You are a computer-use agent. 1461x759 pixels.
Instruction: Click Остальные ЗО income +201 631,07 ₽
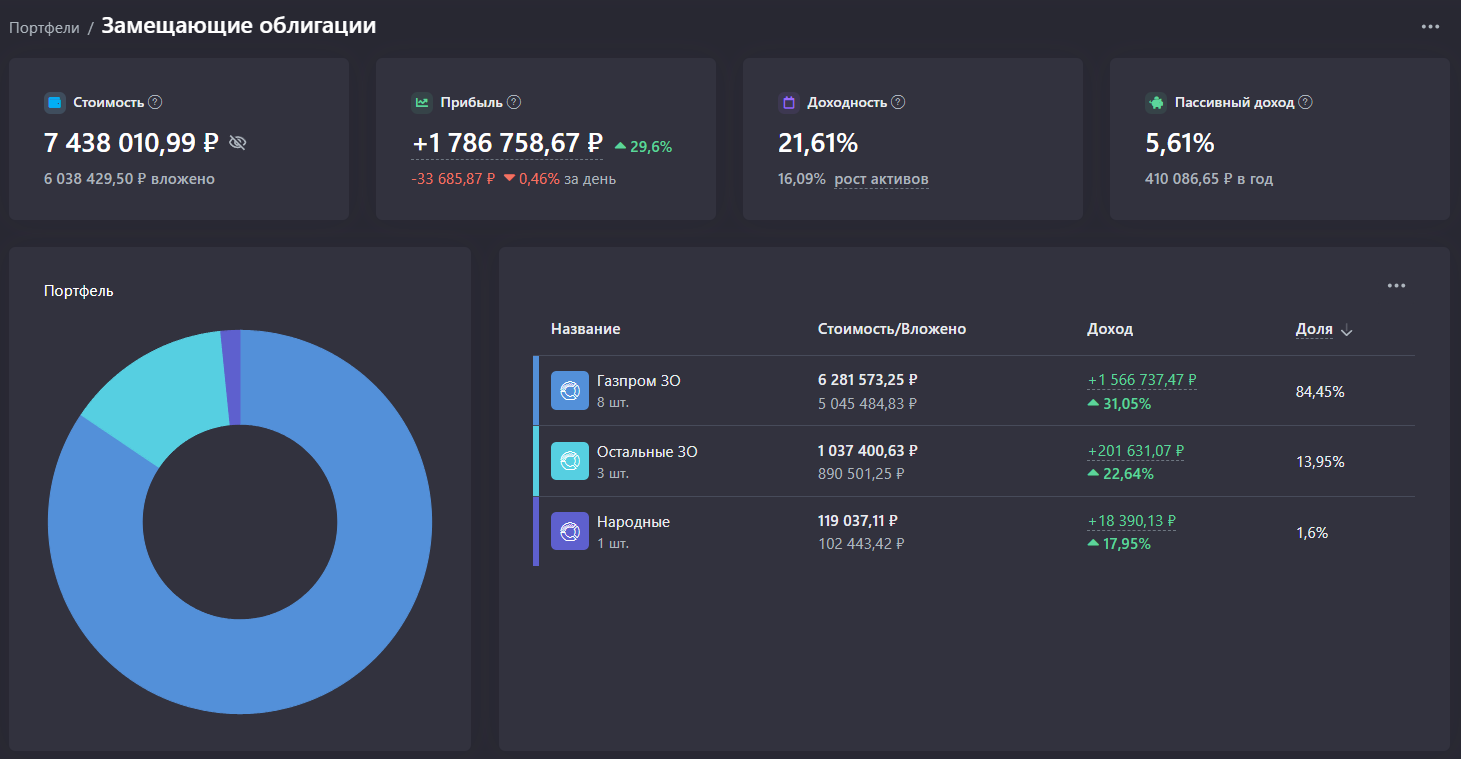point(1136,451)
